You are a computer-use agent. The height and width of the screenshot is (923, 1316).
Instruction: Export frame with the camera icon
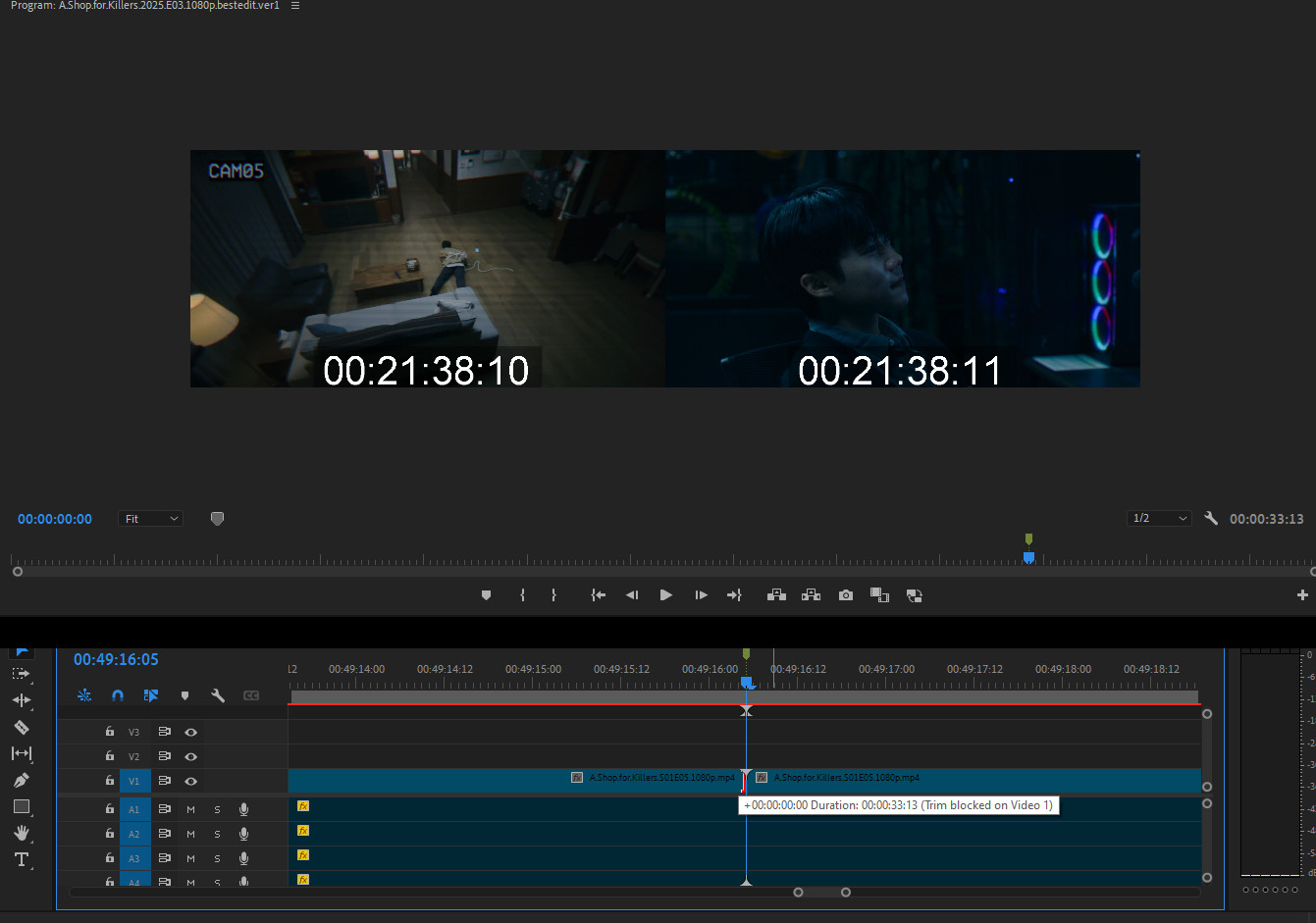845,595
